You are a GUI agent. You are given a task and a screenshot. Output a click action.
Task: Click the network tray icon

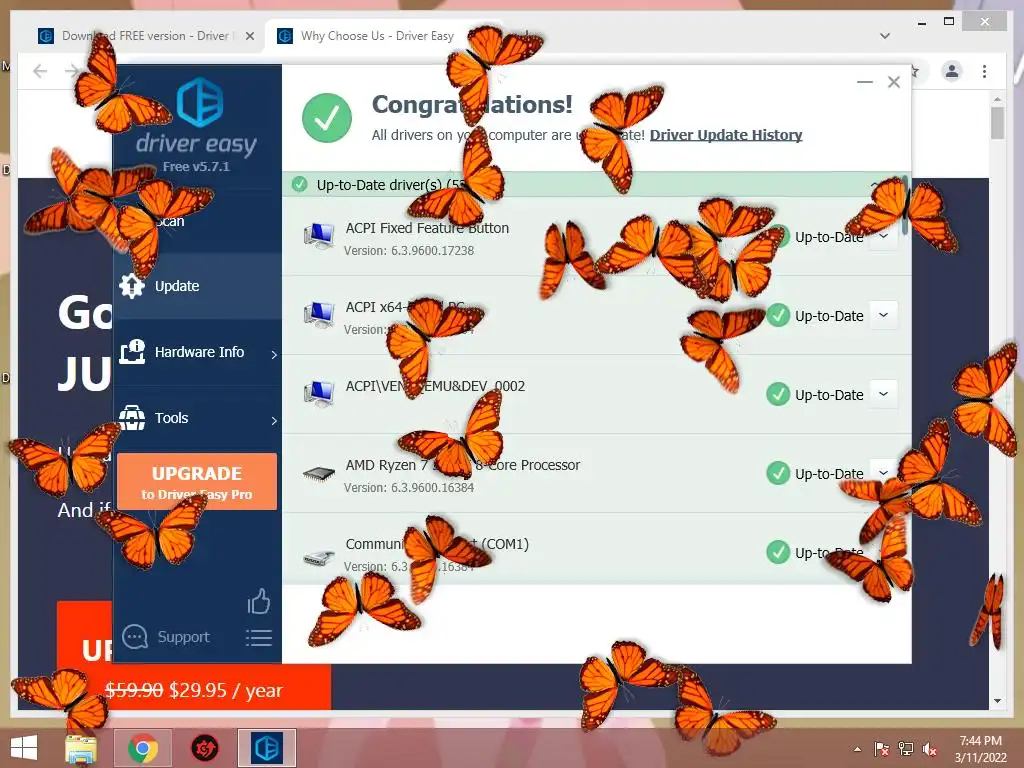click(906, 749)
